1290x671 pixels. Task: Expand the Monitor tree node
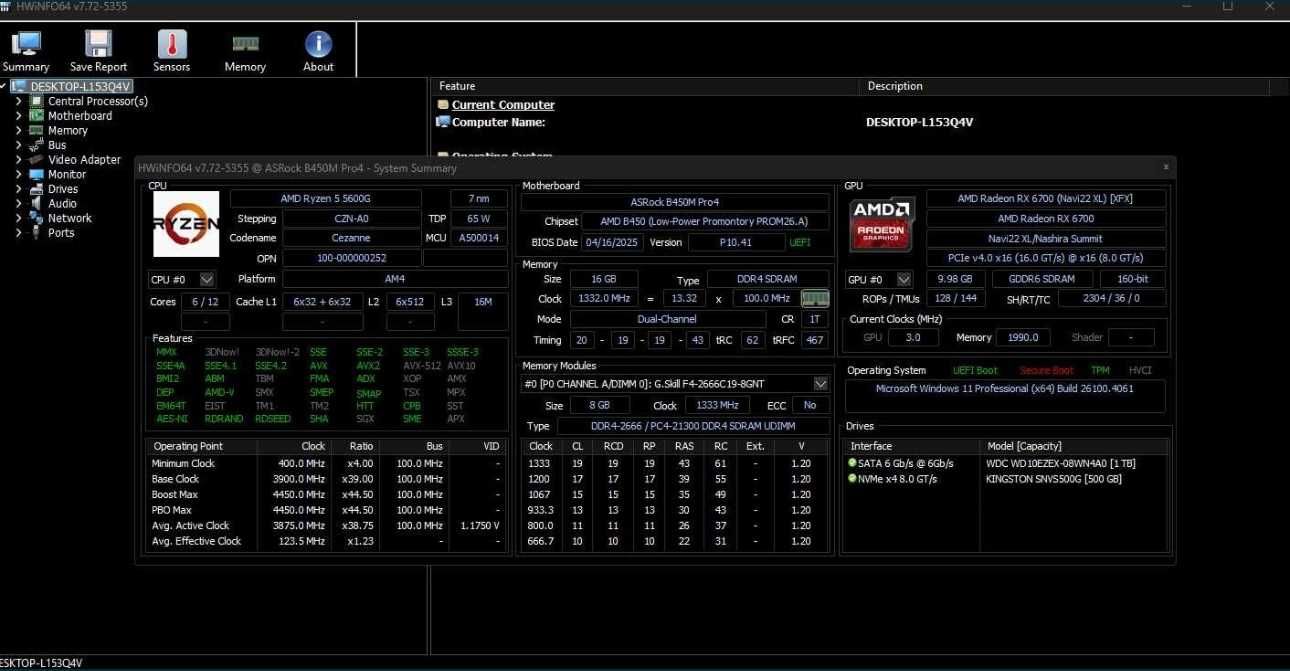18,174
